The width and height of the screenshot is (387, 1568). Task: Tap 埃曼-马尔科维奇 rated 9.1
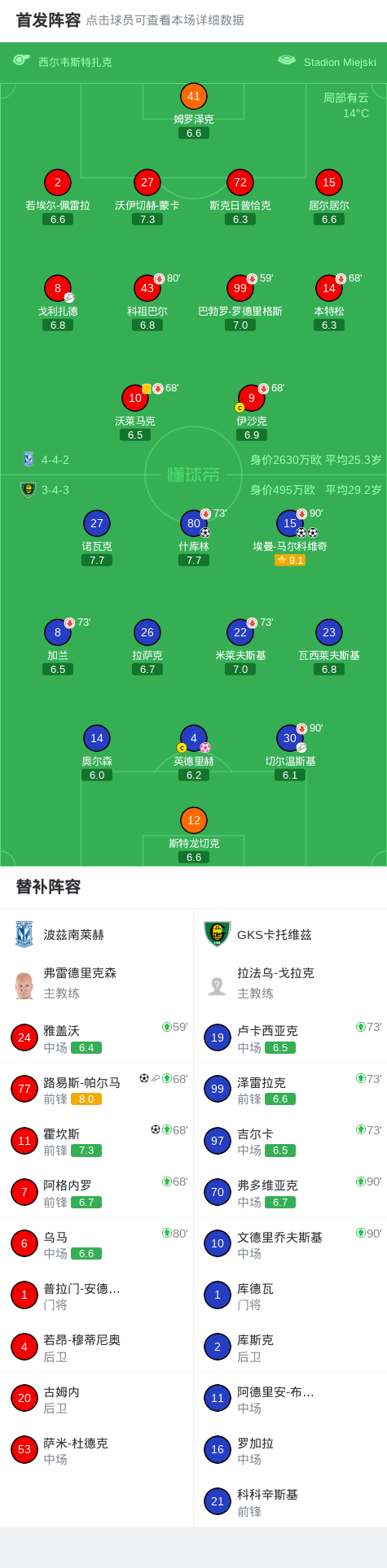pos(290,523)
